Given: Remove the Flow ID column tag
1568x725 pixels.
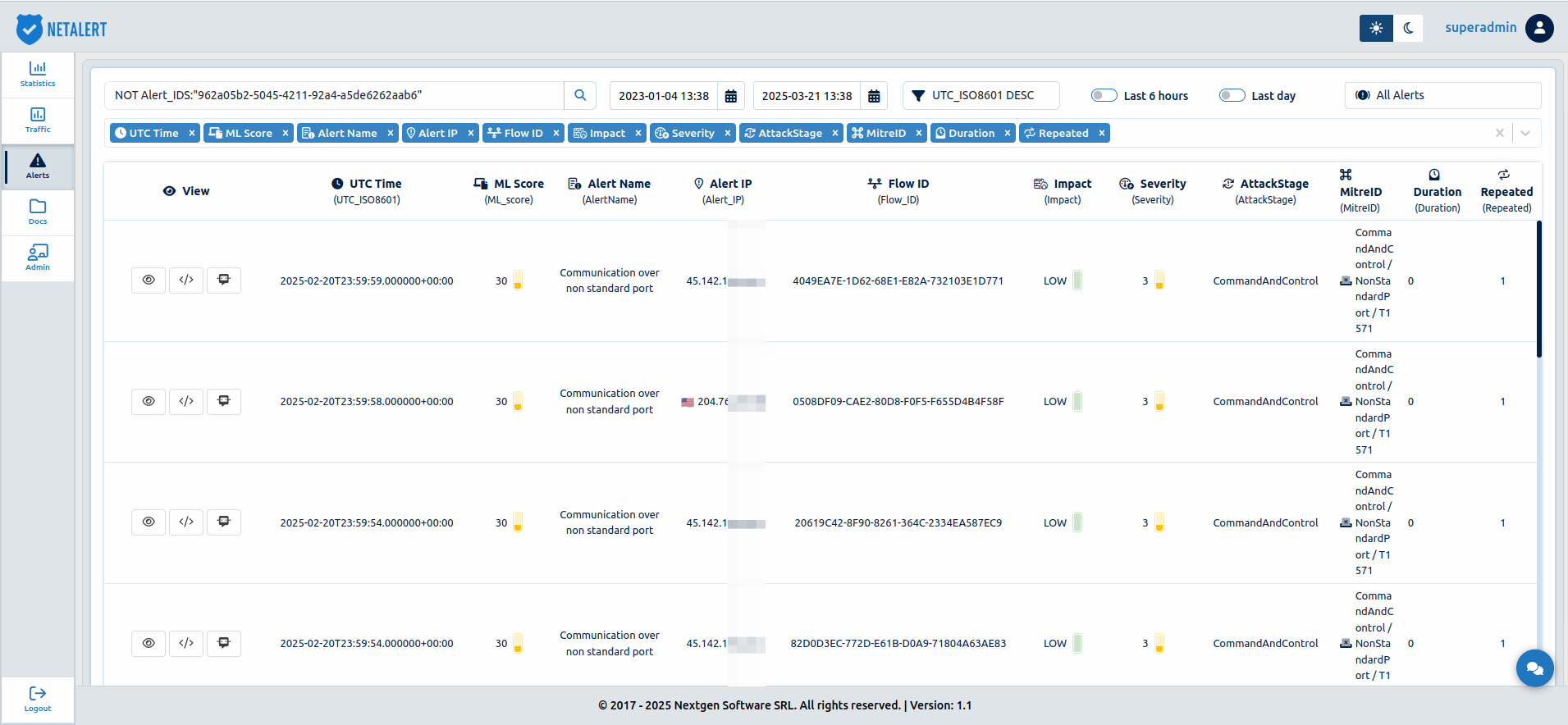Looking at the screenshot, I should [556, 133].
